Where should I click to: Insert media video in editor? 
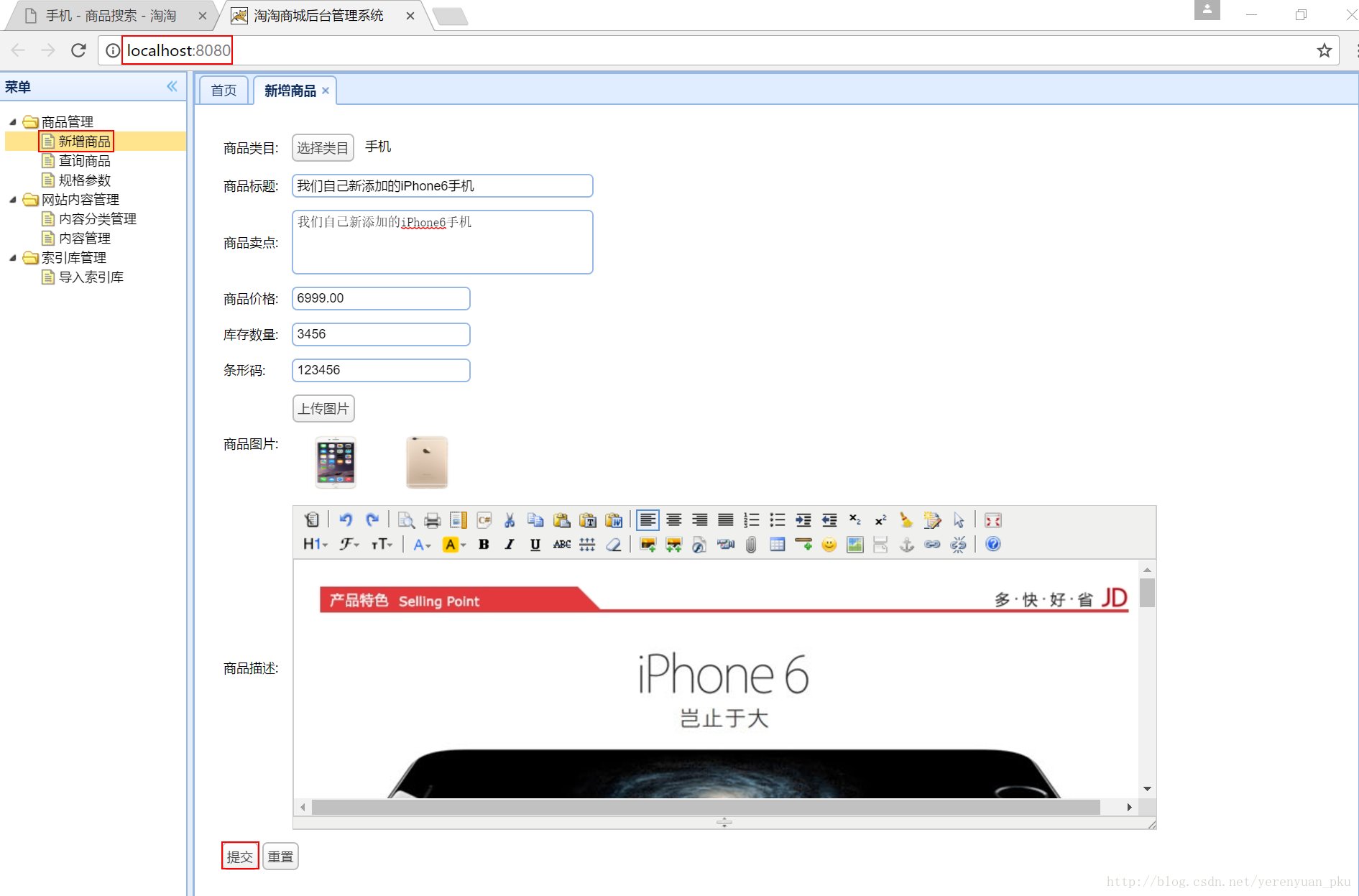coord(725,544)
